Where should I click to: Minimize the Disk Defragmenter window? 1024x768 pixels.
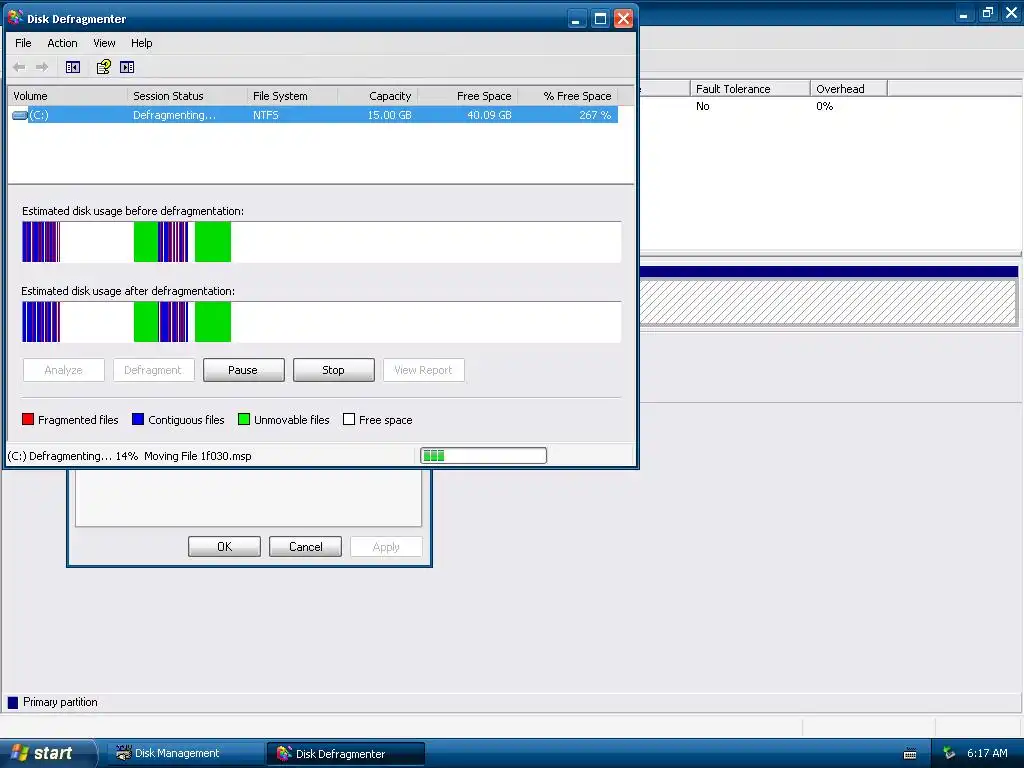575,18
